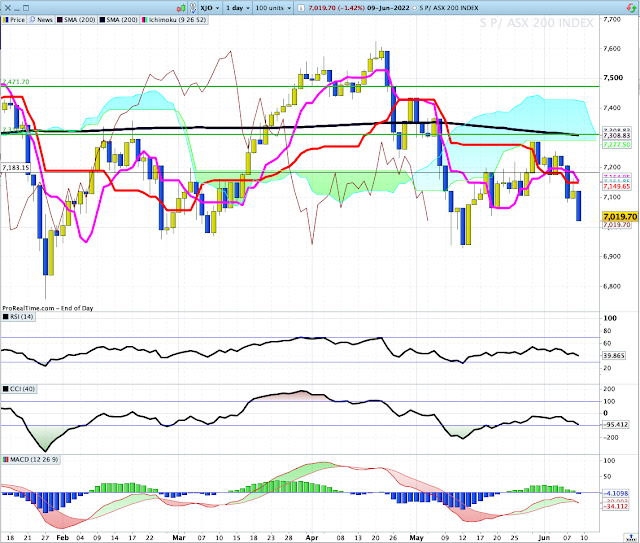Screen dimensions: 640x543
Task: Click the News label
Action: pyautogui.click(x=41, y=20)
